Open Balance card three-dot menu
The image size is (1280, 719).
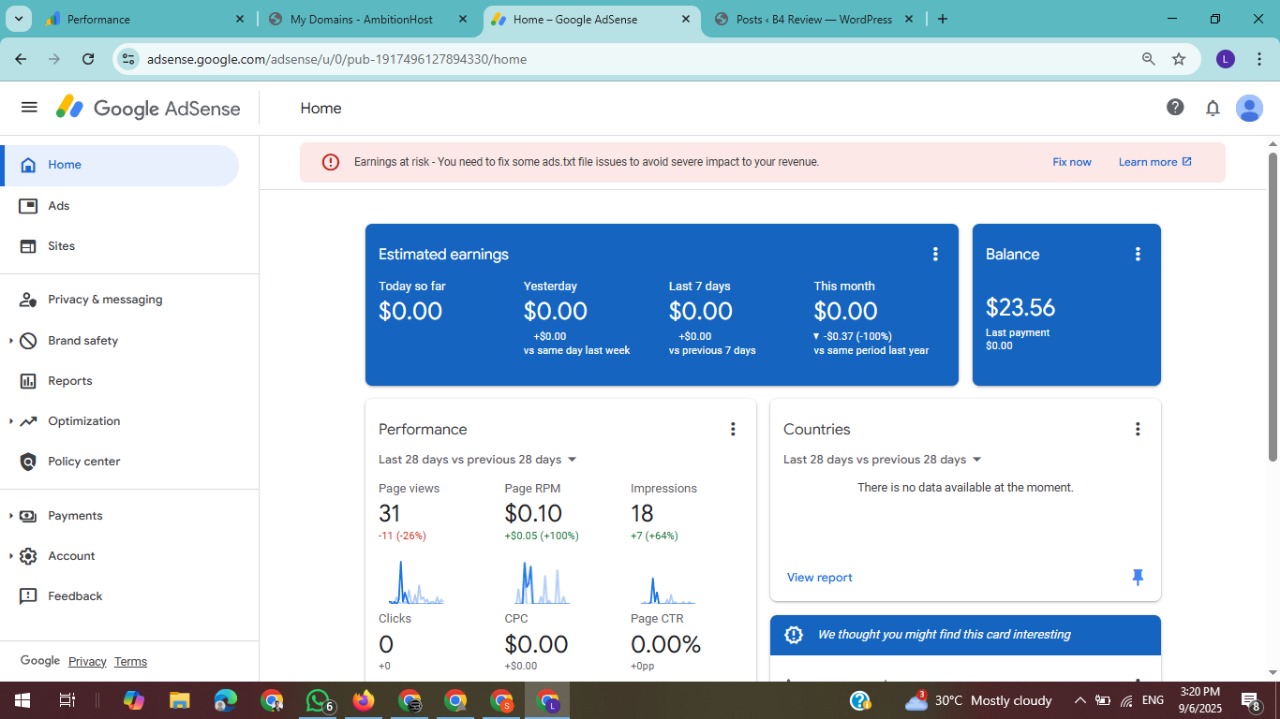pyautogui.click(x=1137, y=254)
